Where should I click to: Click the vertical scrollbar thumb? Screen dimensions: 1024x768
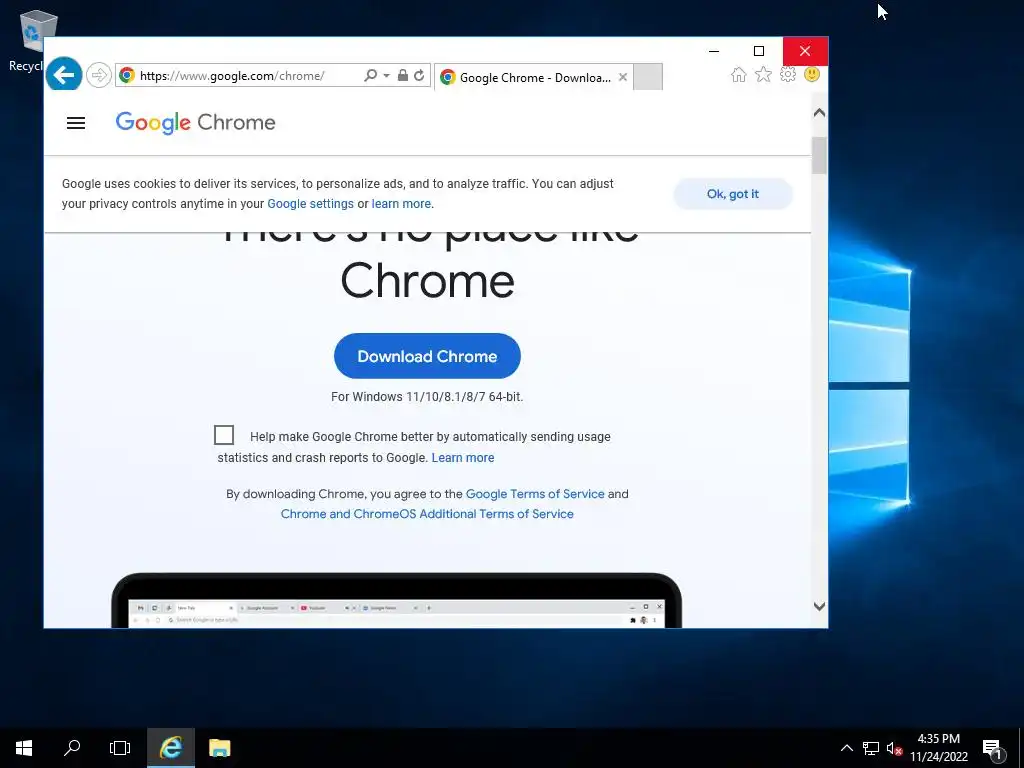click(x=820, y=155)
